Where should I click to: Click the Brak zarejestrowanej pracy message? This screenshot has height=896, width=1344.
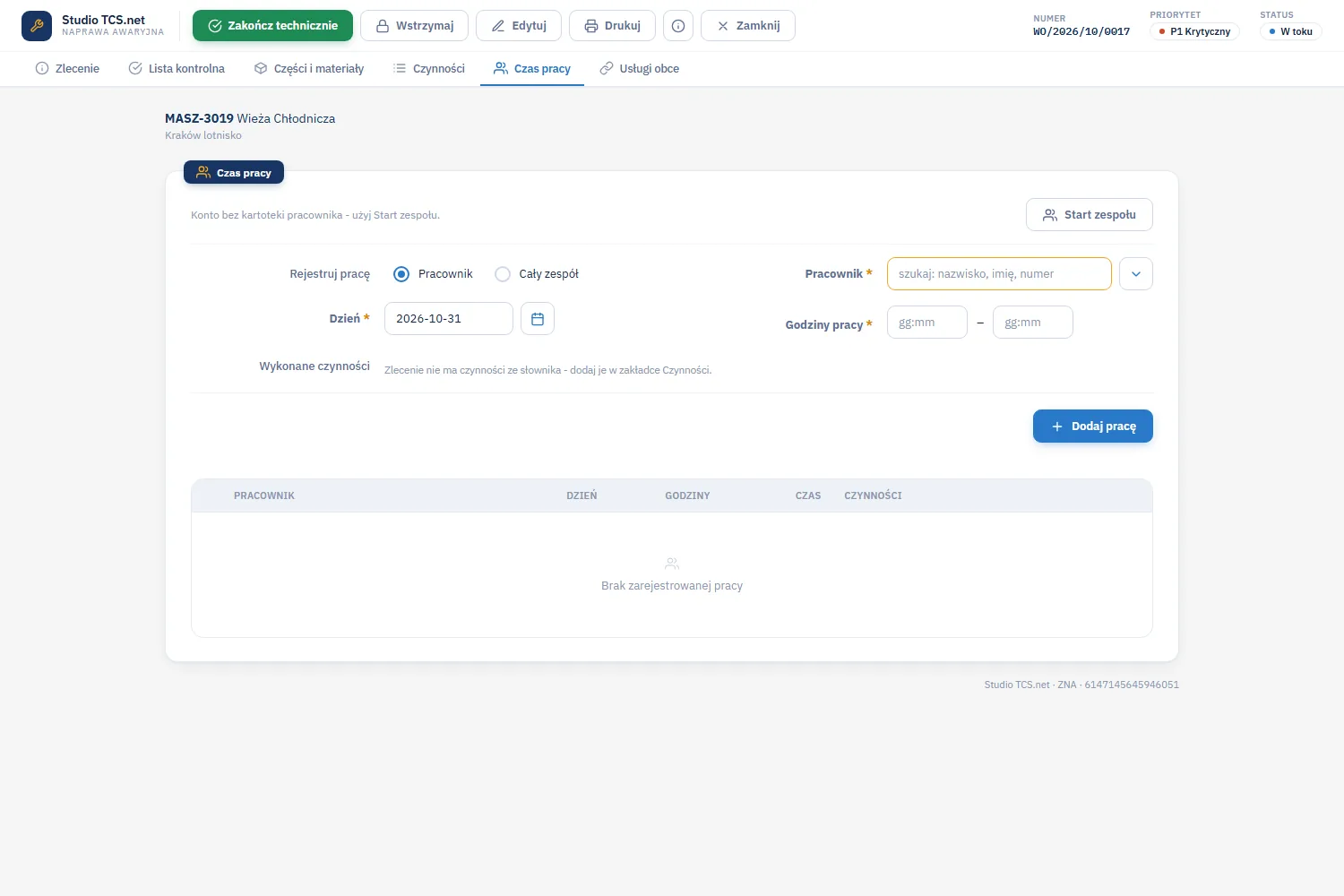[672, 586]
